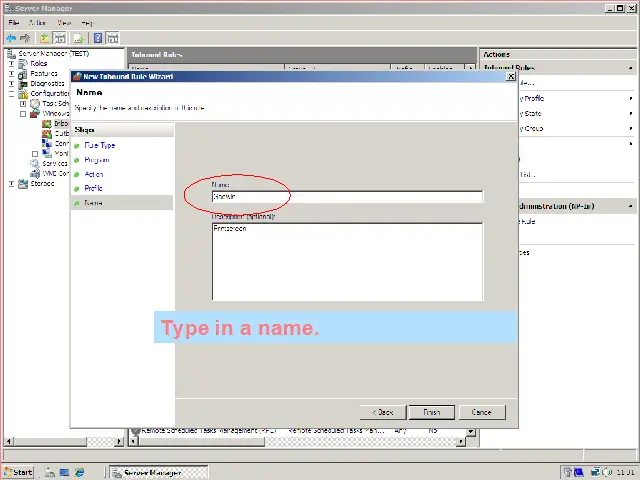This screenshot has width=640, height=480.
Task: Expand the Roles tree node
Action: pyautogui.click(x=12, y=64)
